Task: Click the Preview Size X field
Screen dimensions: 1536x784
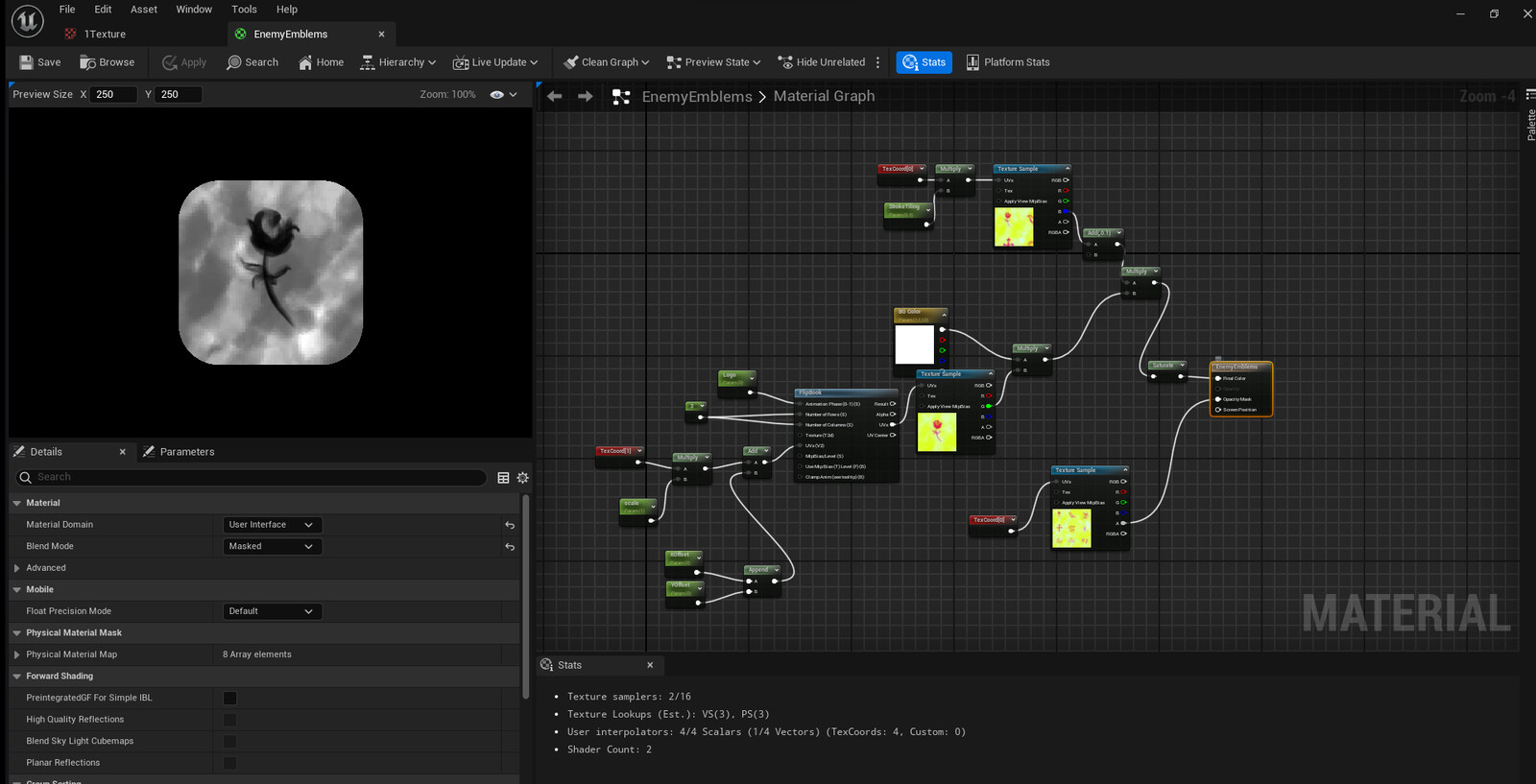Action: click(x=113, y=94)
